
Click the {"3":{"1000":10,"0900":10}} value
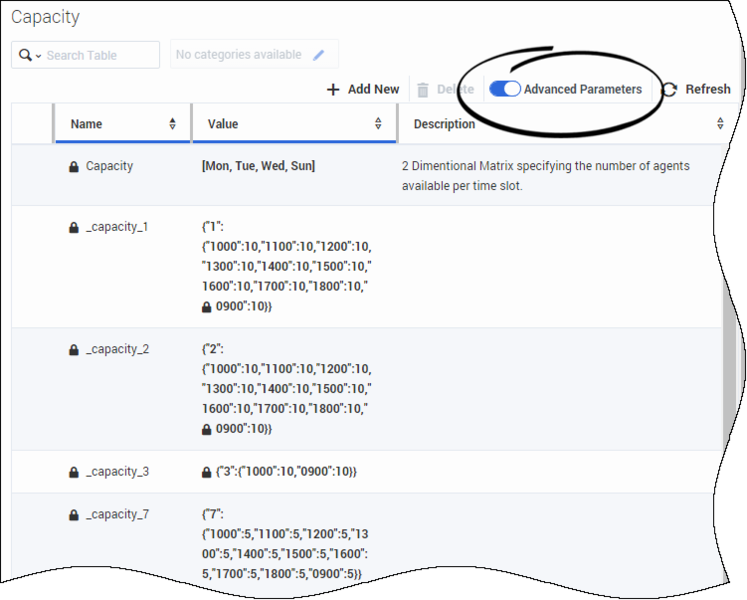click(286, 472)
